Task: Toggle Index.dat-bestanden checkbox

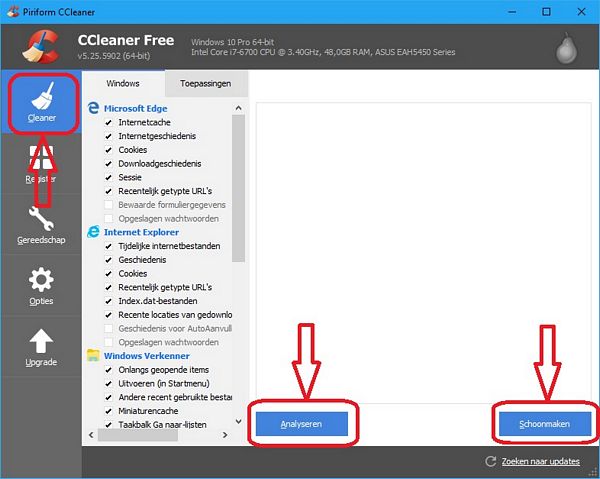Action: pyautogui.click(x=109, y=301)
